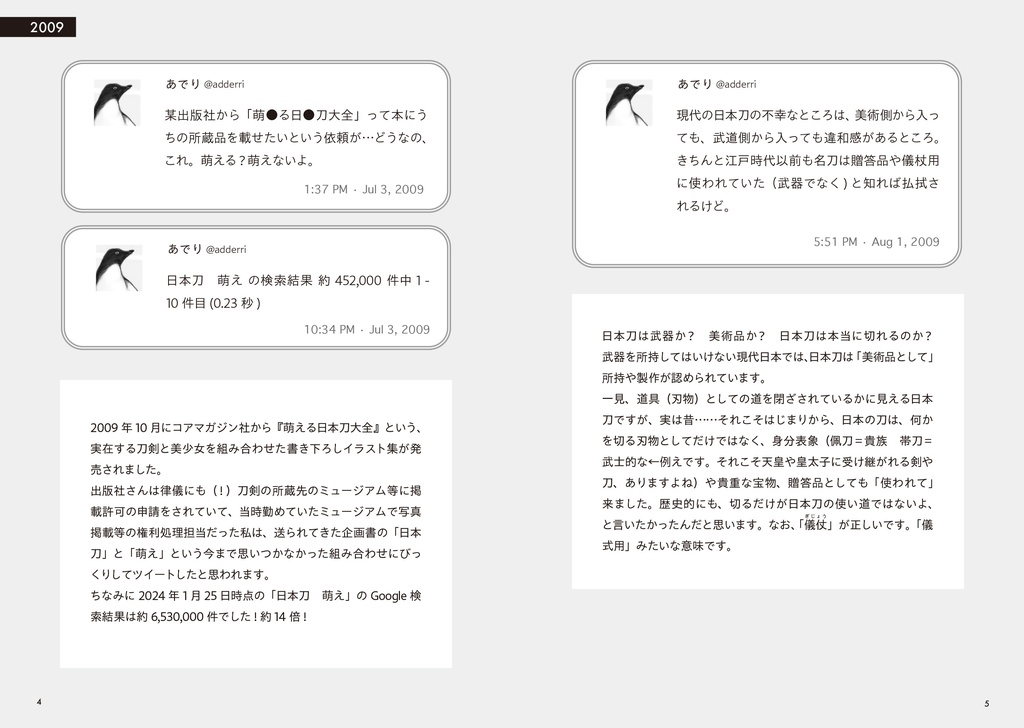Select the あでり display name on the second tweet
Image resolution: width=1024 pixels, height=728 pixels.
point(187,249)
